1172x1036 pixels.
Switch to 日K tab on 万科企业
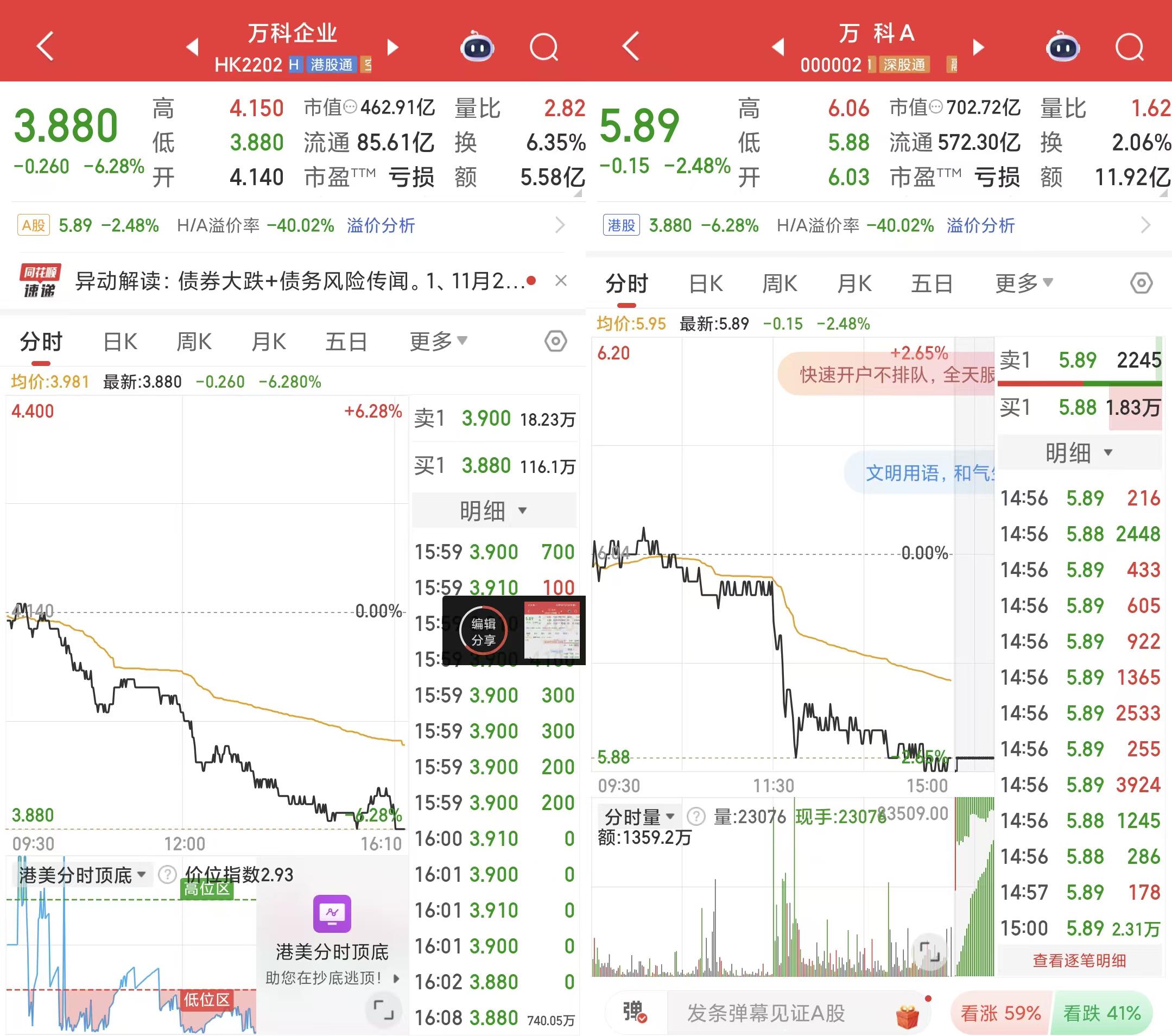pyautogui.click(x=120, y=342)
